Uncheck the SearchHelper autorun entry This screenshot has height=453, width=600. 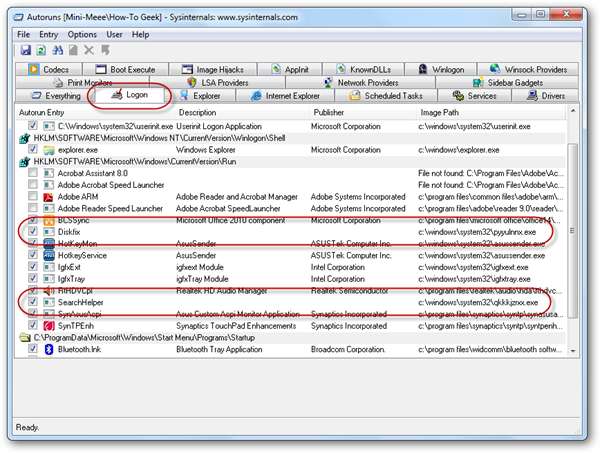(33, 301)
